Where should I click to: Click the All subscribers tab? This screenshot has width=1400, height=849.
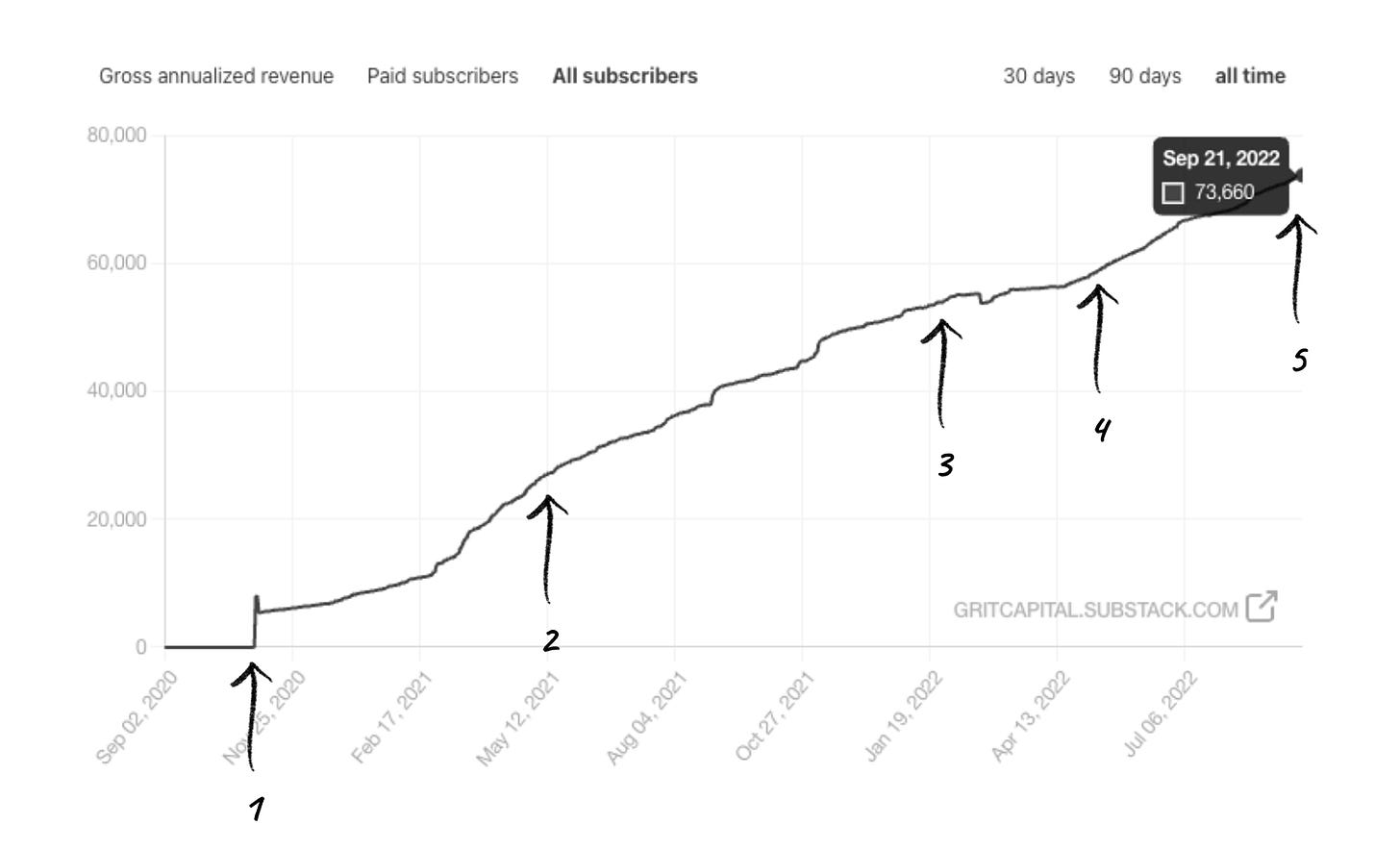[624, 75]
